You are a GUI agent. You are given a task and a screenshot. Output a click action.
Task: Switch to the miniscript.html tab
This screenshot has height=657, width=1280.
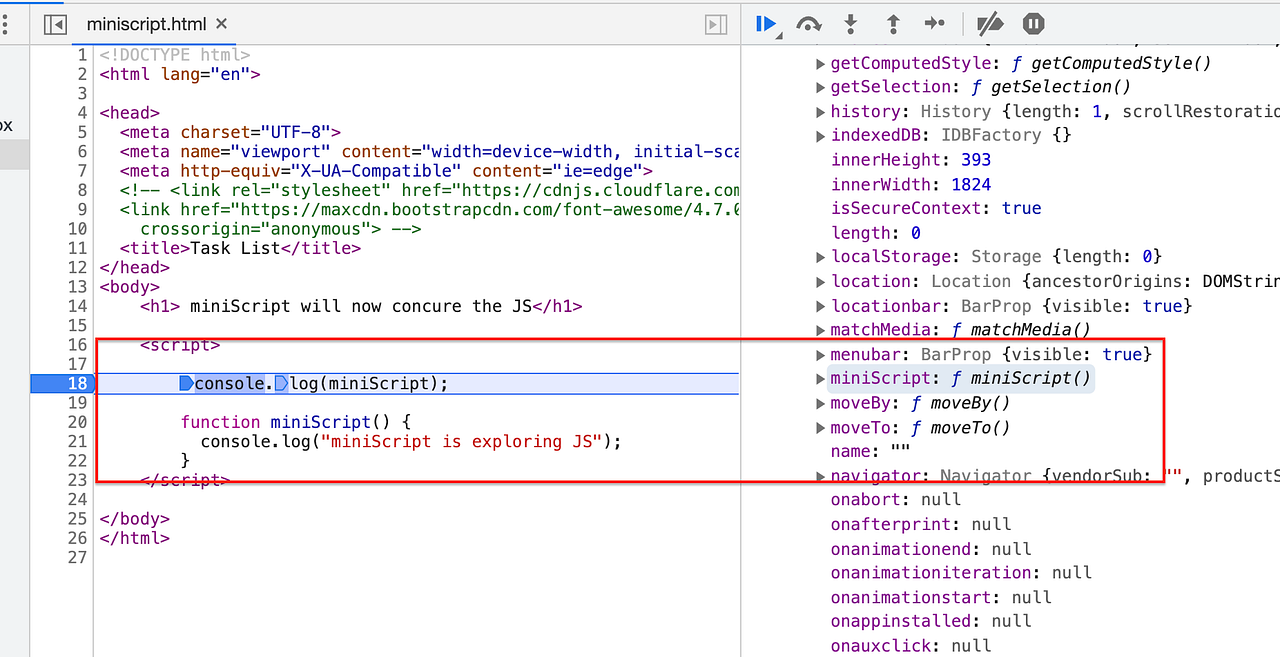coord(155,23)
